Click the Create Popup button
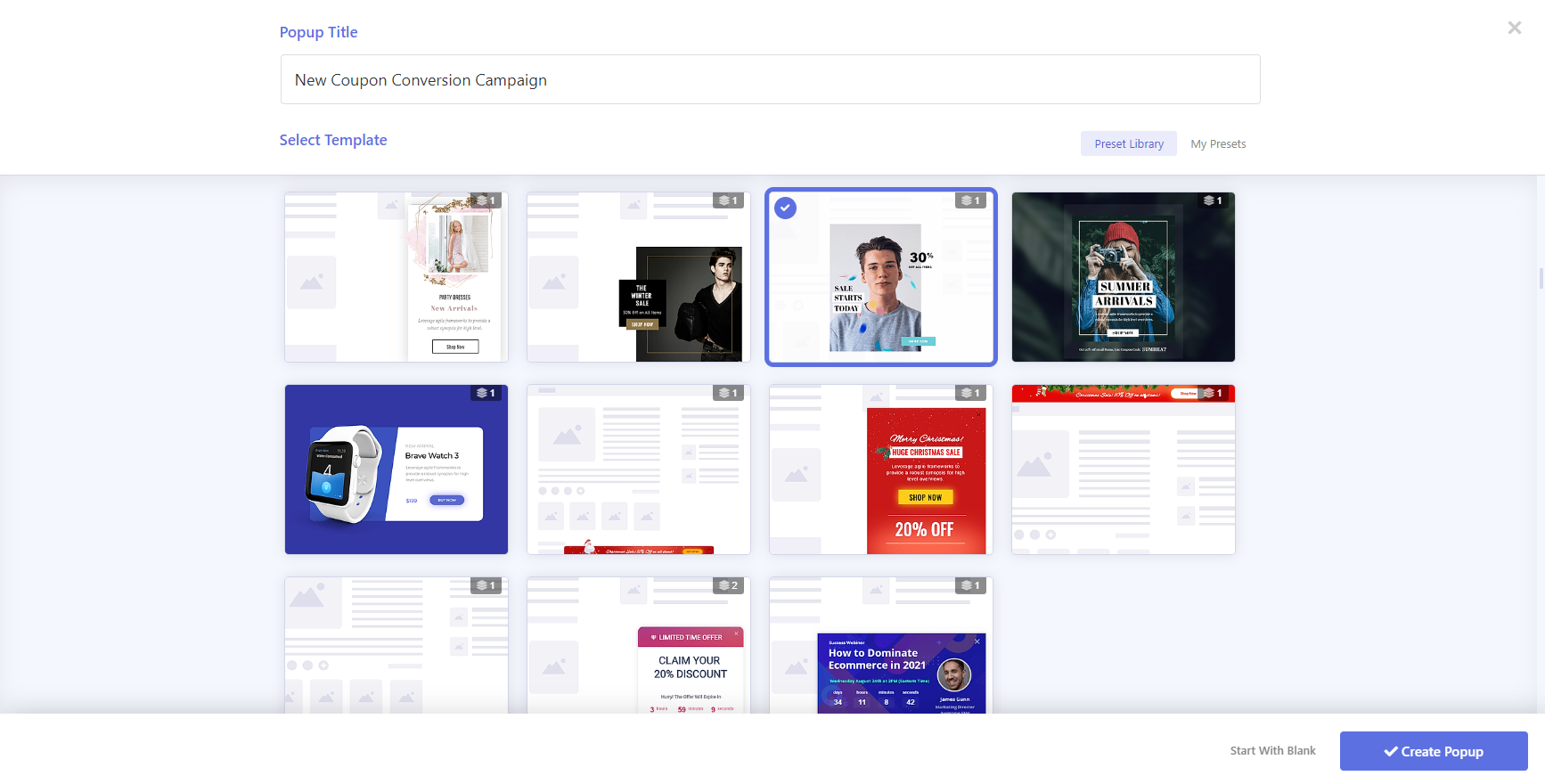This screenshot has height=784, width=1545. (1434, 751)
